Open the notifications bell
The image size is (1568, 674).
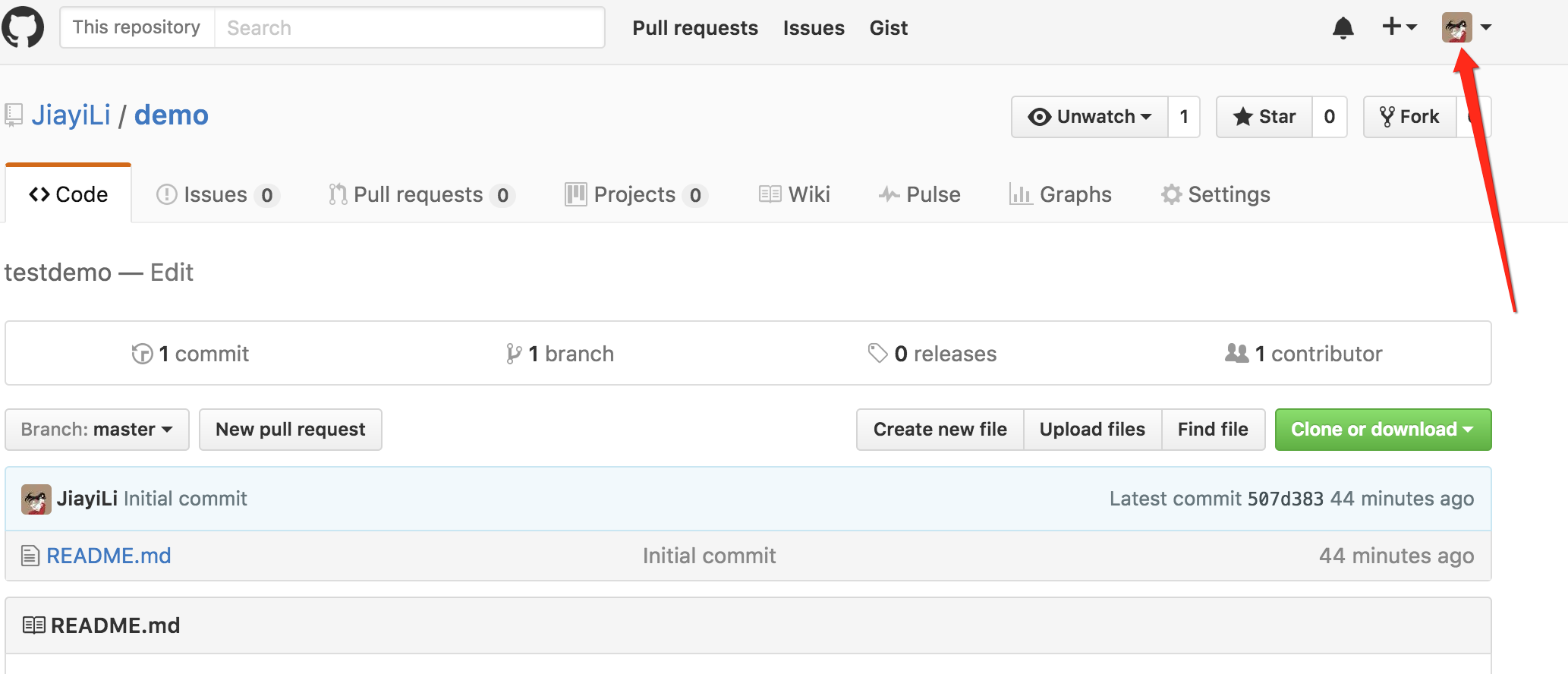coord(1343,28)
